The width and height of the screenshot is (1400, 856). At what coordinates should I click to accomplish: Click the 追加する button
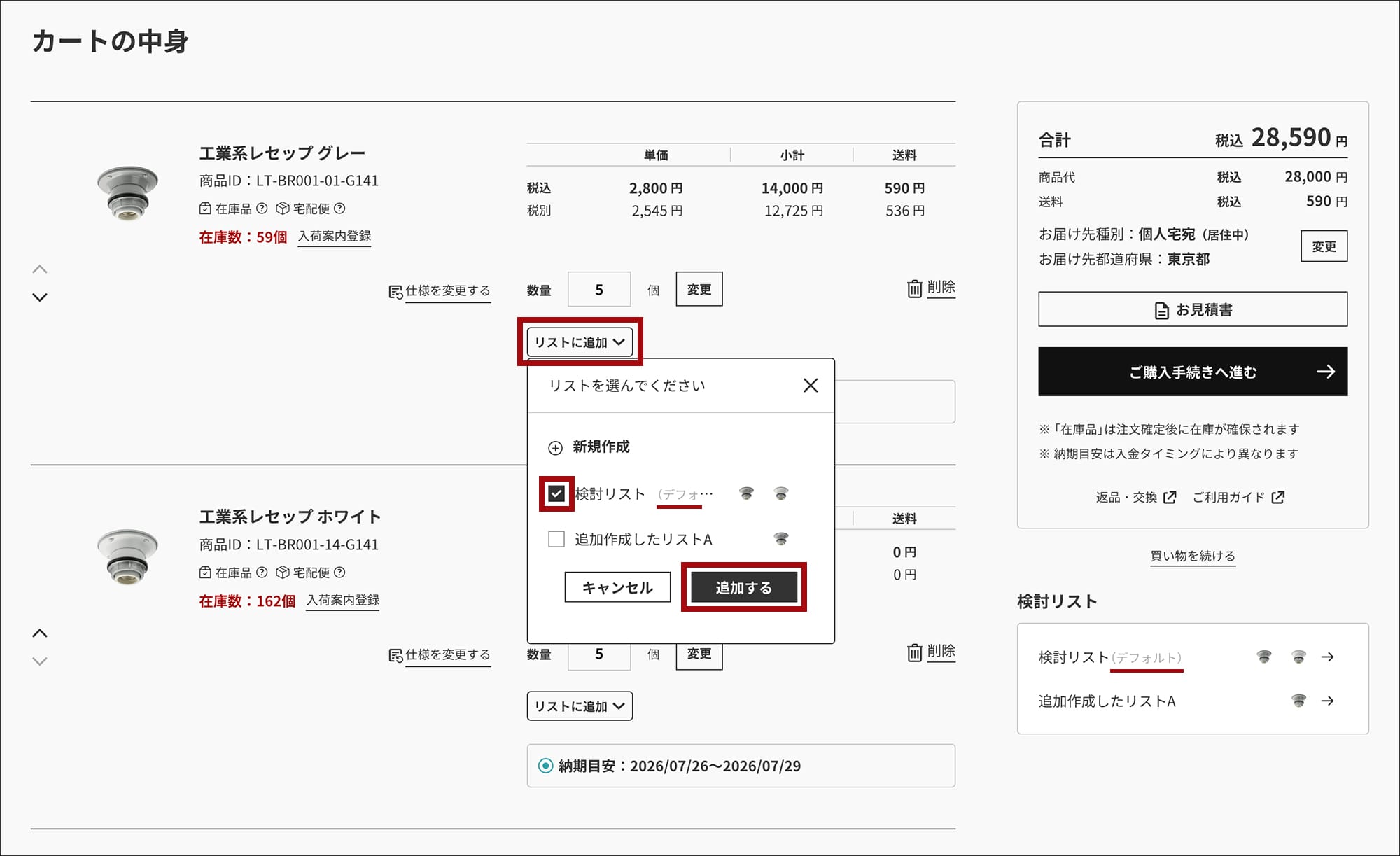point(744,587)
